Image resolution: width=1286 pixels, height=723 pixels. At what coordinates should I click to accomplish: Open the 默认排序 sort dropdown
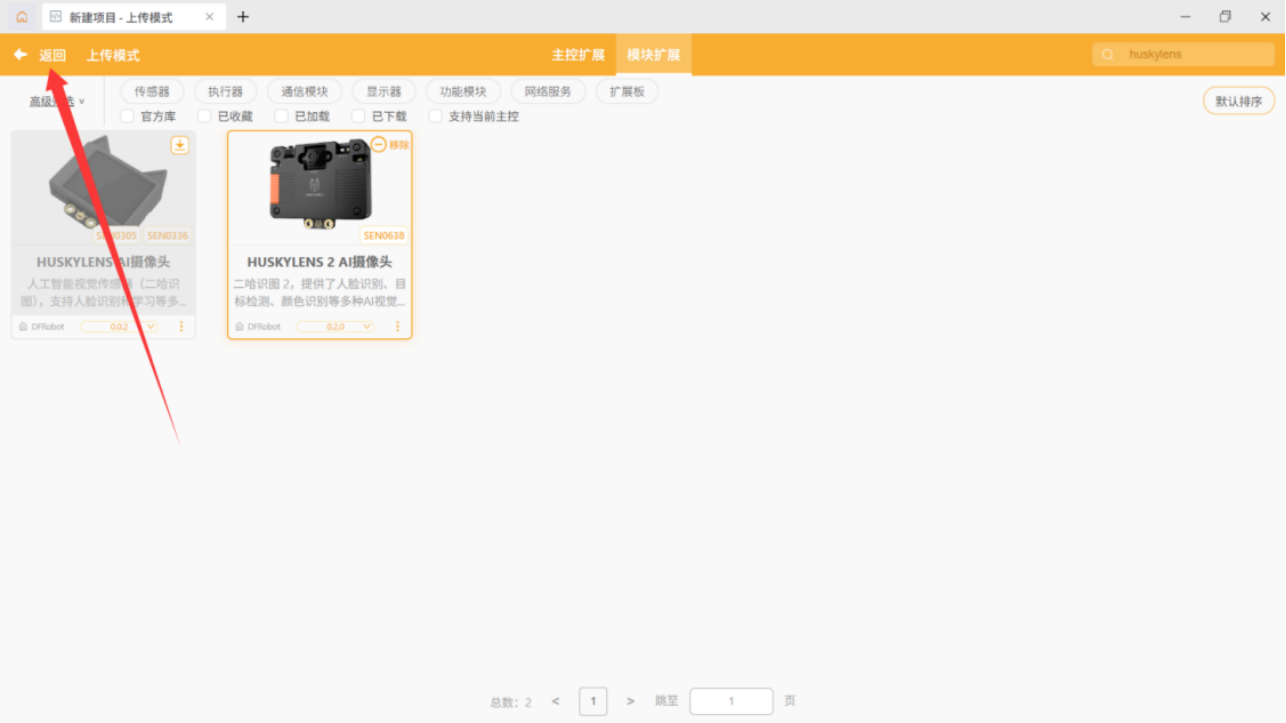point(1238,101)
